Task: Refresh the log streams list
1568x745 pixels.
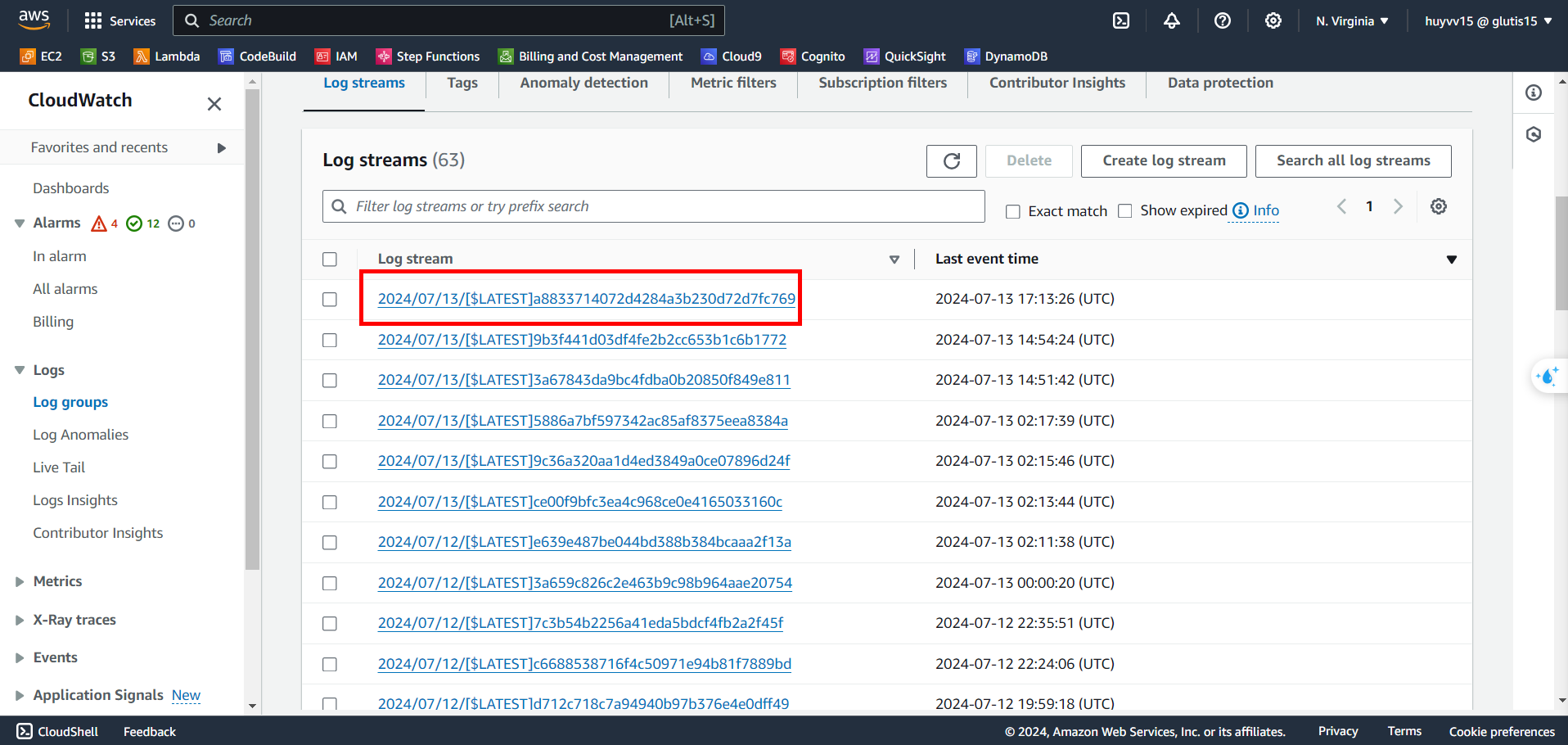Action: 952,161
